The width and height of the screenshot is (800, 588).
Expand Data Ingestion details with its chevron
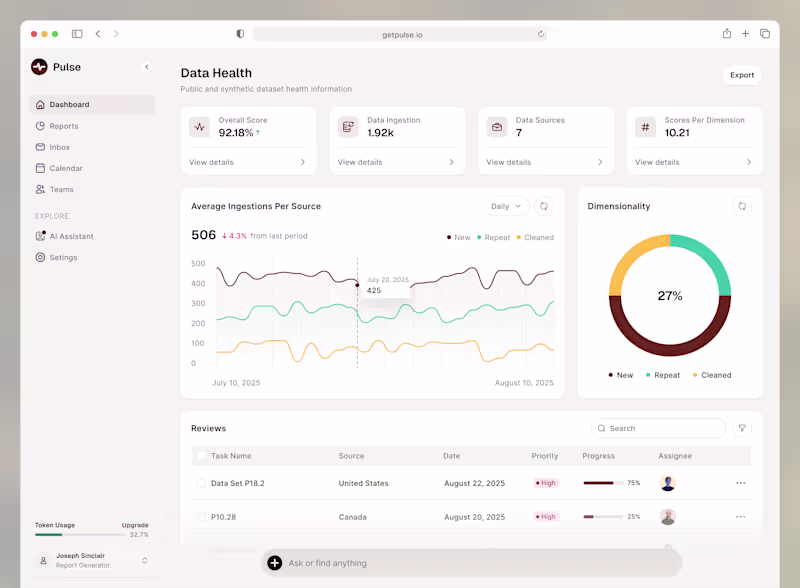(x=452, y=162)
